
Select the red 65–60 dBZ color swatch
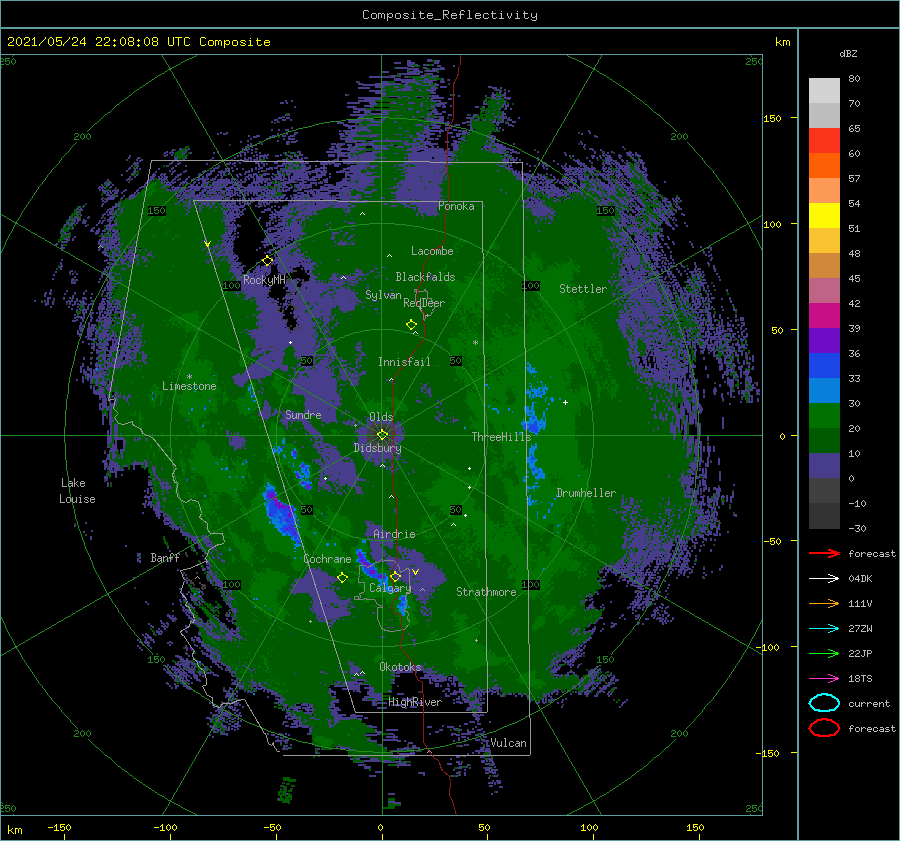tap(824, 141)
